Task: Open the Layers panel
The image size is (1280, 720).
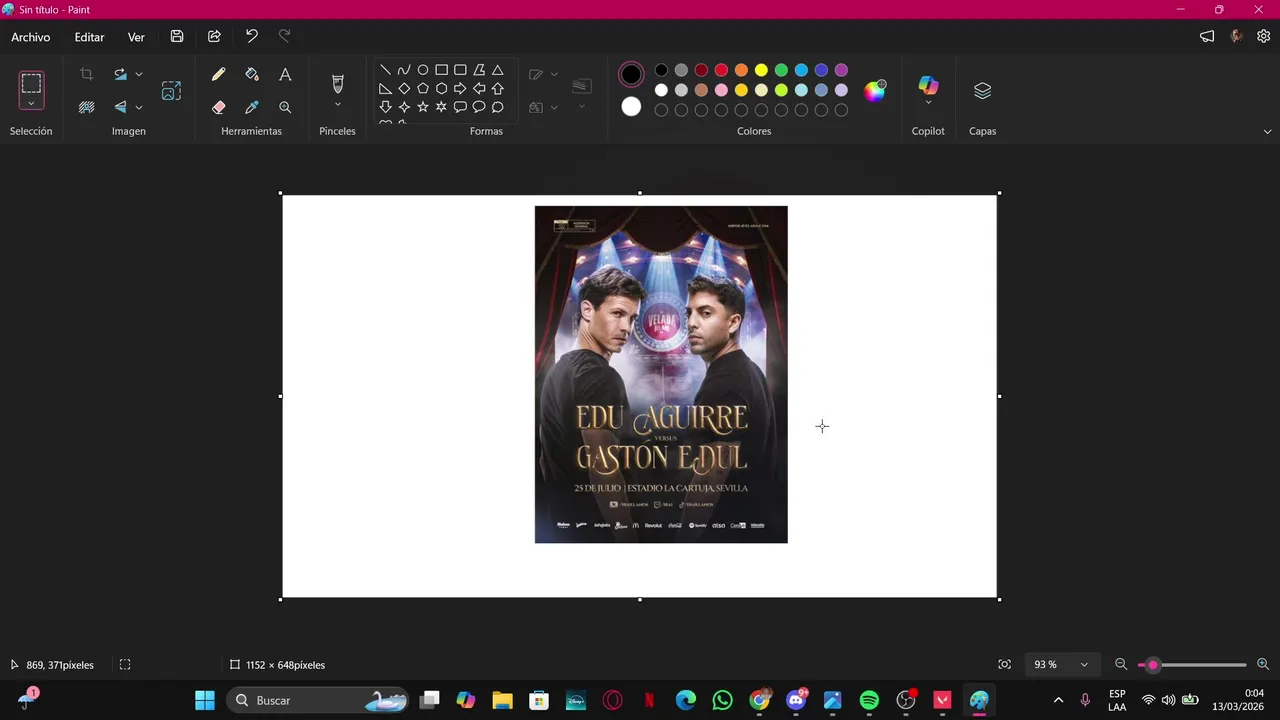Action: (x=982, y=91)
